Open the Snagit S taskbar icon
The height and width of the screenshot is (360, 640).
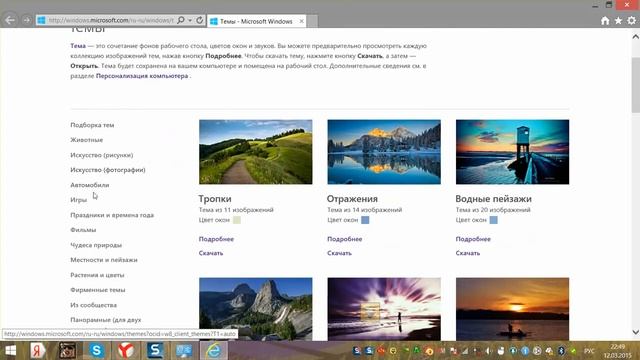click(155, 351)
